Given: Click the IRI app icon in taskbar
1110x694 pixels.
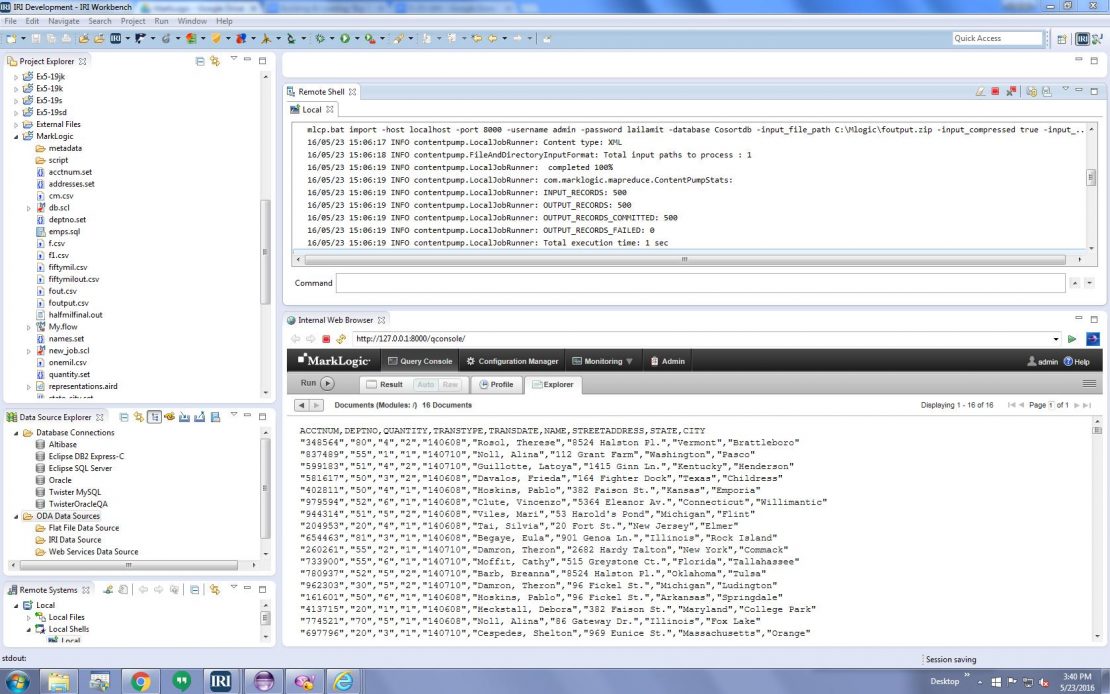Looking at the screenshot, I should click(x=221, y=681).
